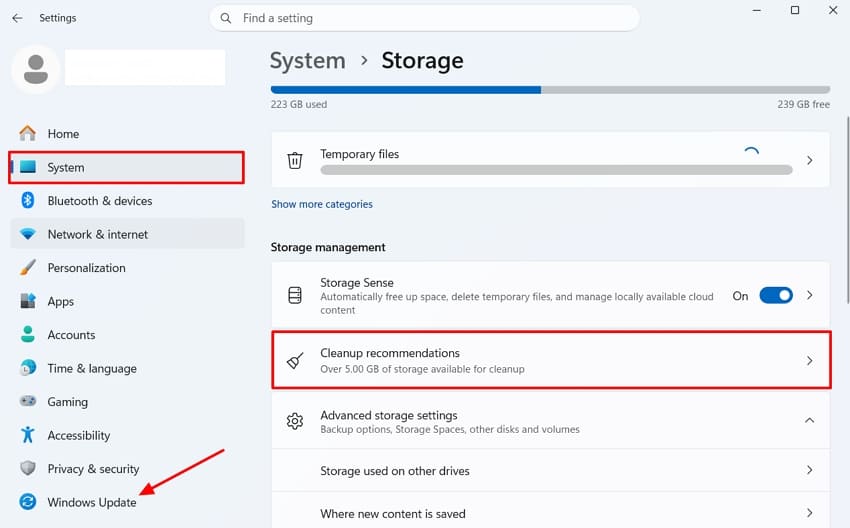
Task: Click the vertical scrollbar on right
Action: point(847,210)
